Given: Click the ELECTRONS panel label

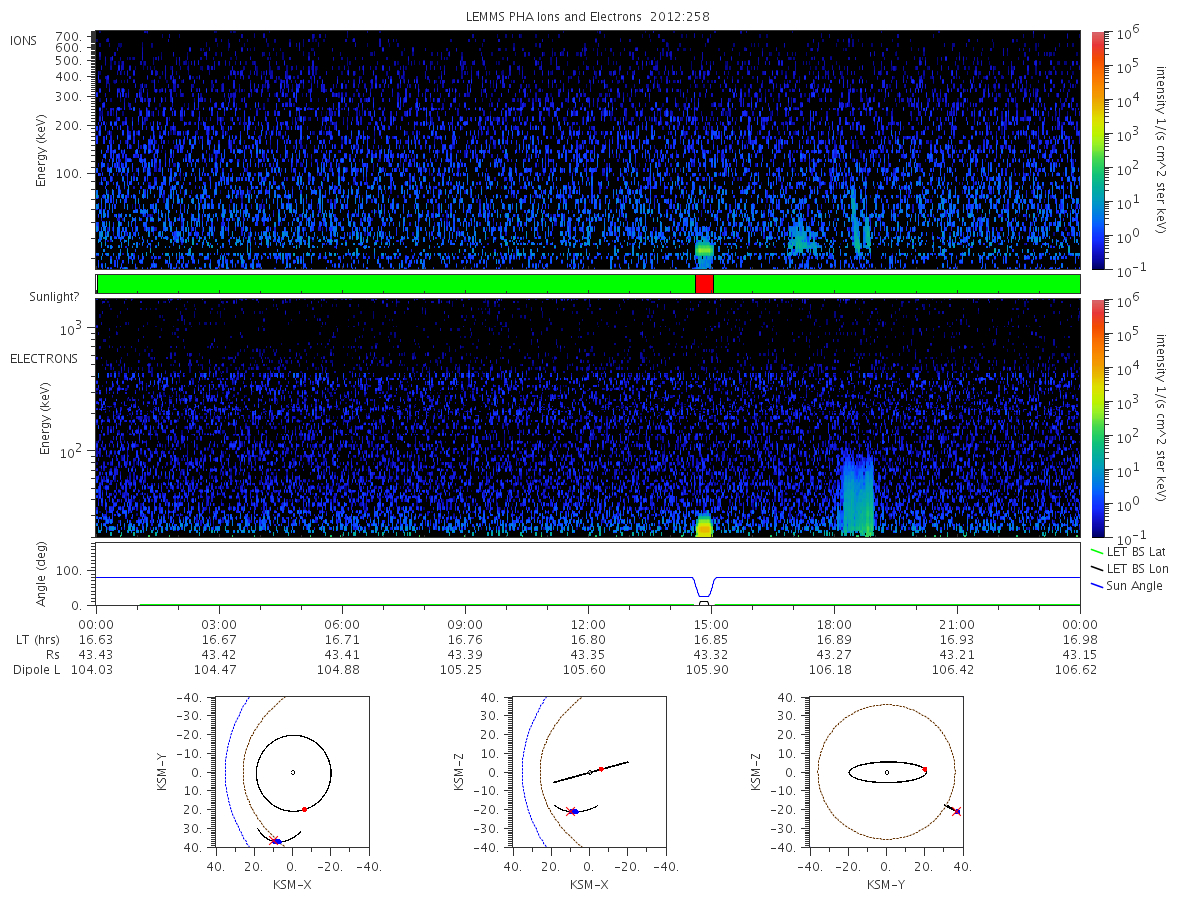Looking at the screenshot, I should 44,358.
